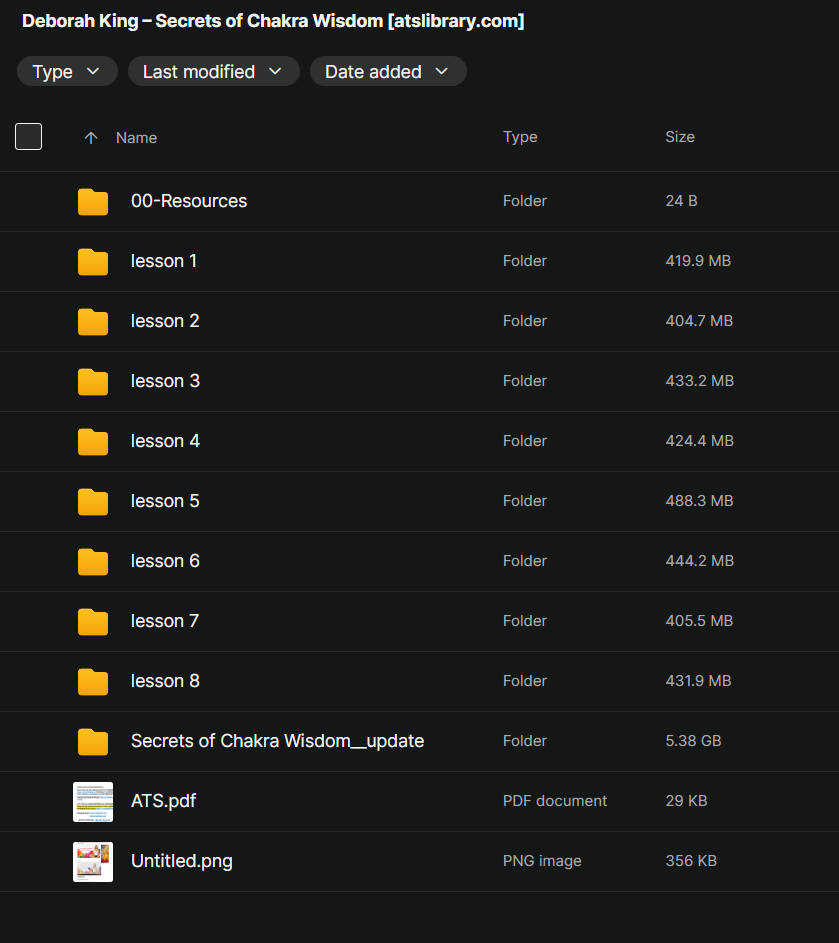This screenshot has height=943, width=839.
Task: Click the lesson 8 folder icon
Action: 93,682
